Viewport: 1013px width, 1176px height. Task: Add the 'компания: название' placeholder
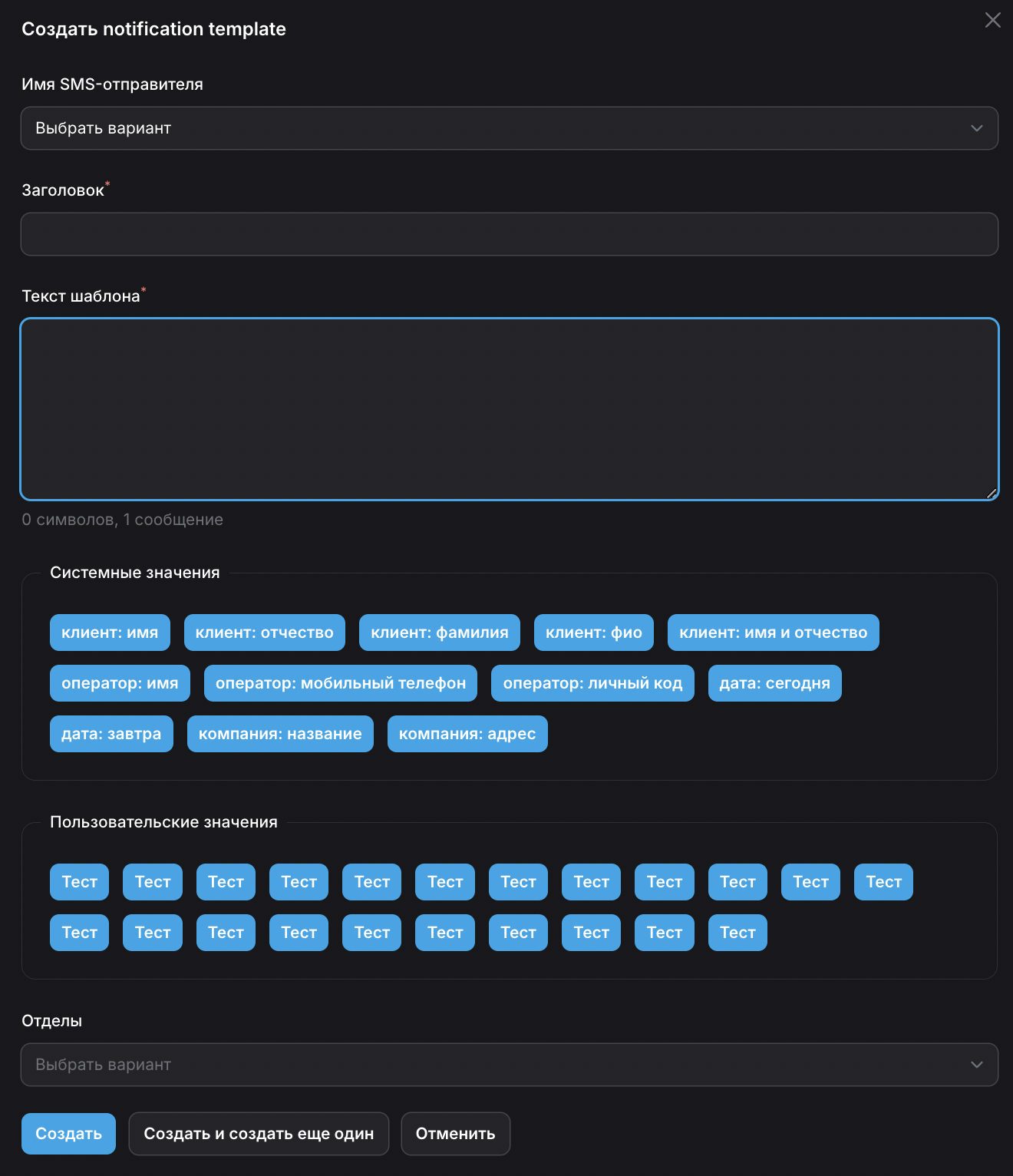[x=280, y=734]
